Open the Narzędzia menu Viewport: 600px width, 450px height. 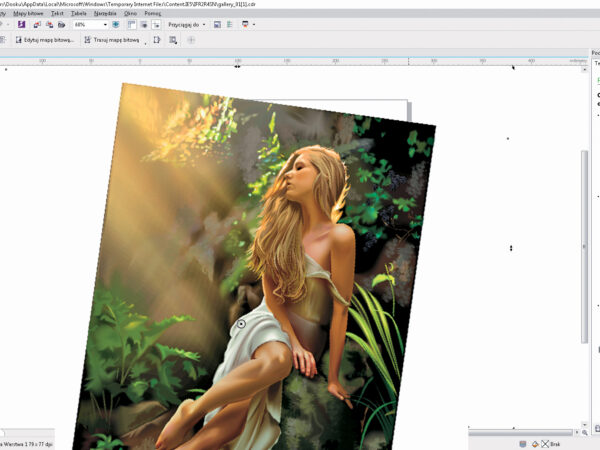click(x=104, y=14)
